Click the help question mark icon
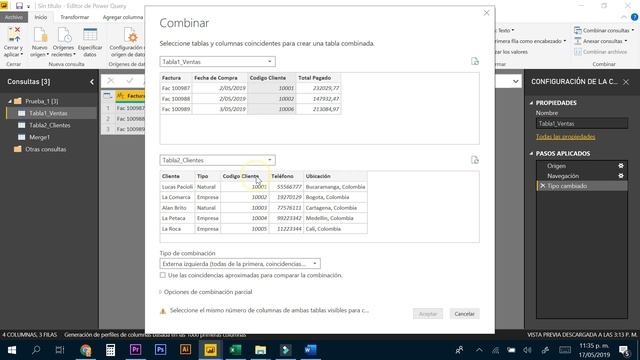This screenshot has width=640, height=360. [x=635, y=17]
